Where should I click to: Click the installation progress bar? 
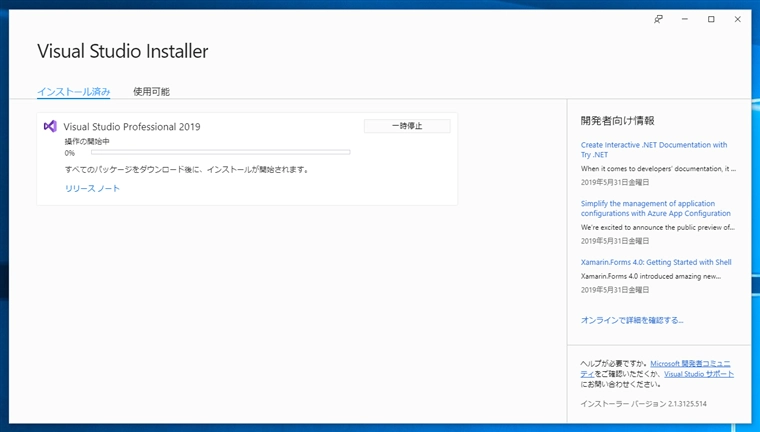point(221,152)
